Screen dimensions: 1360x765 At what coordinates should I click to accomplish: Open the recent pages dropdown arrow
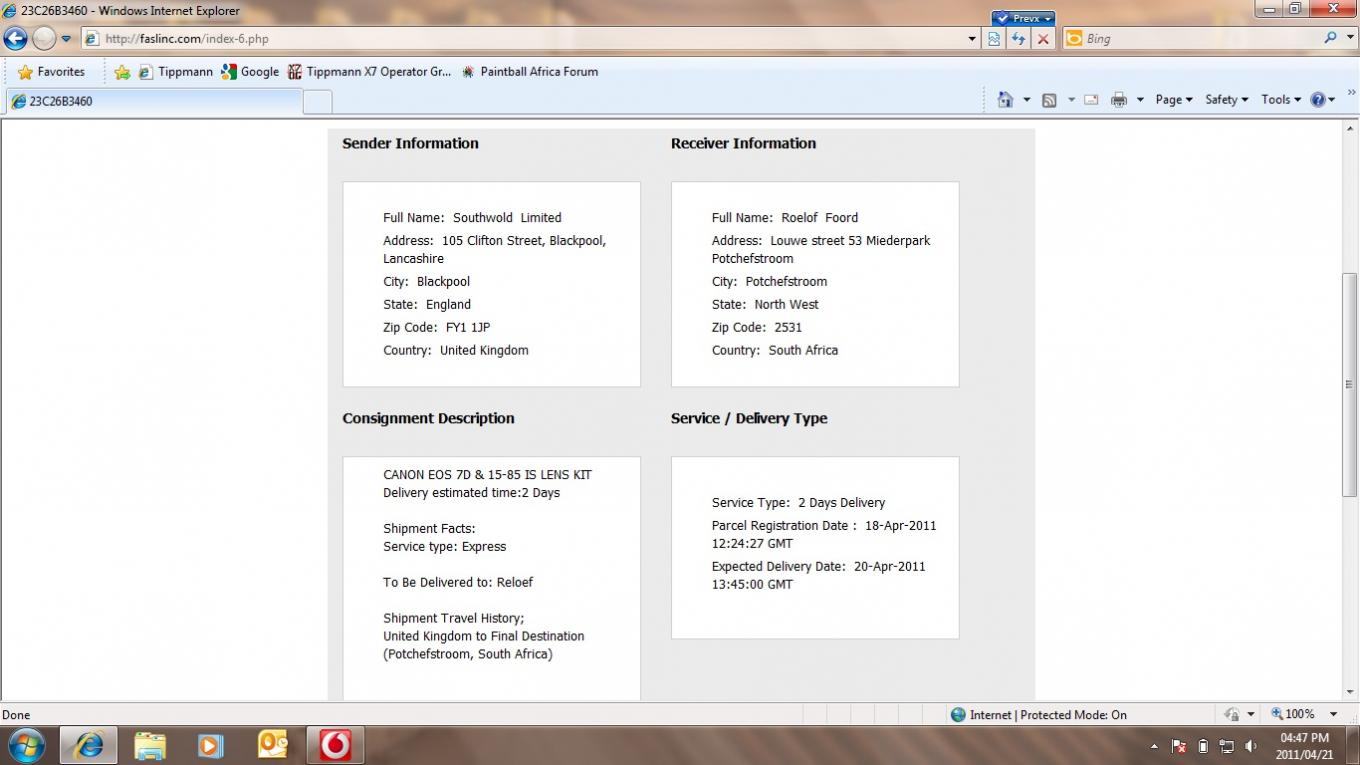66,39
